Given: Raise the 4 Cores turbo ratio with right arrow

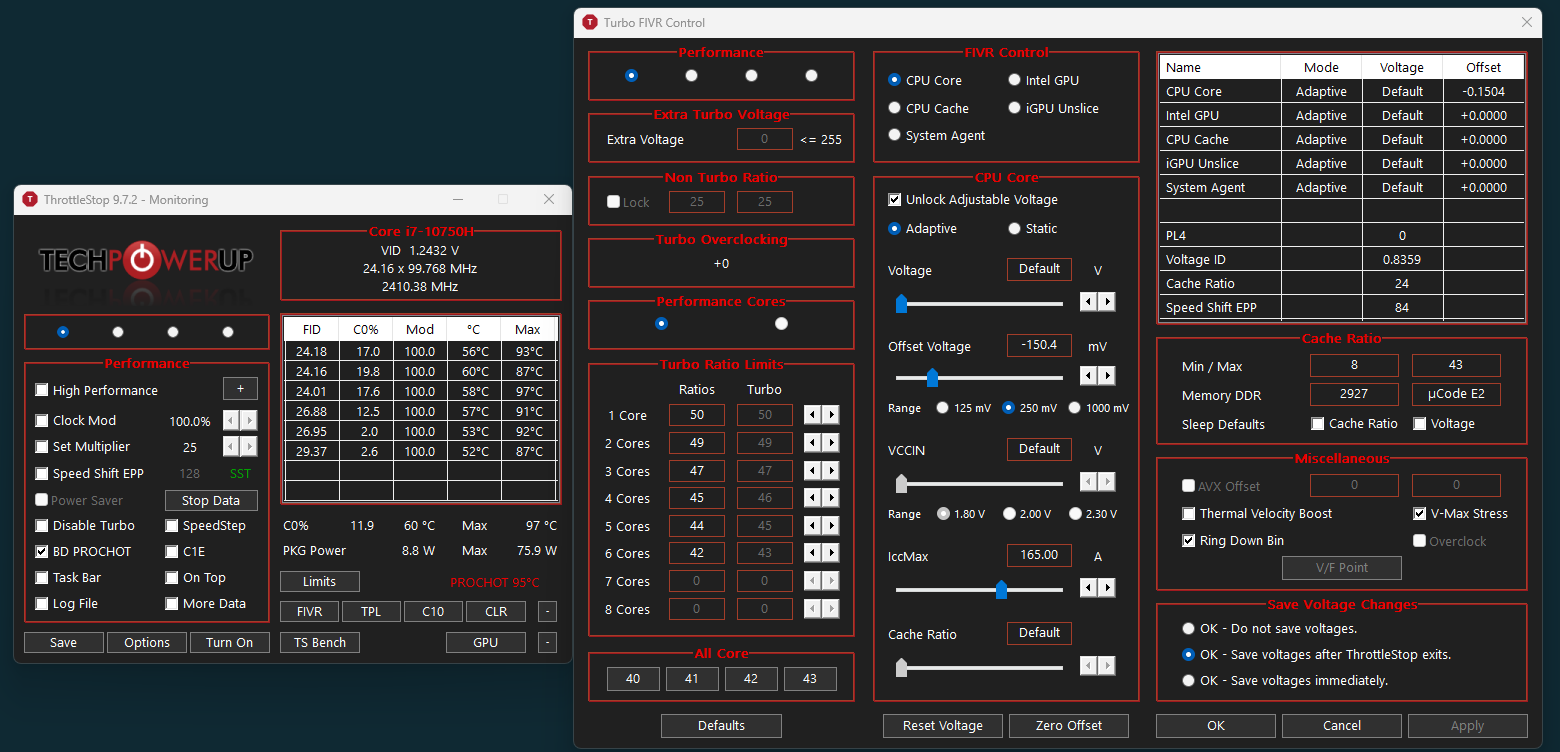Looking at the screenshot, I should click(831, 498).
